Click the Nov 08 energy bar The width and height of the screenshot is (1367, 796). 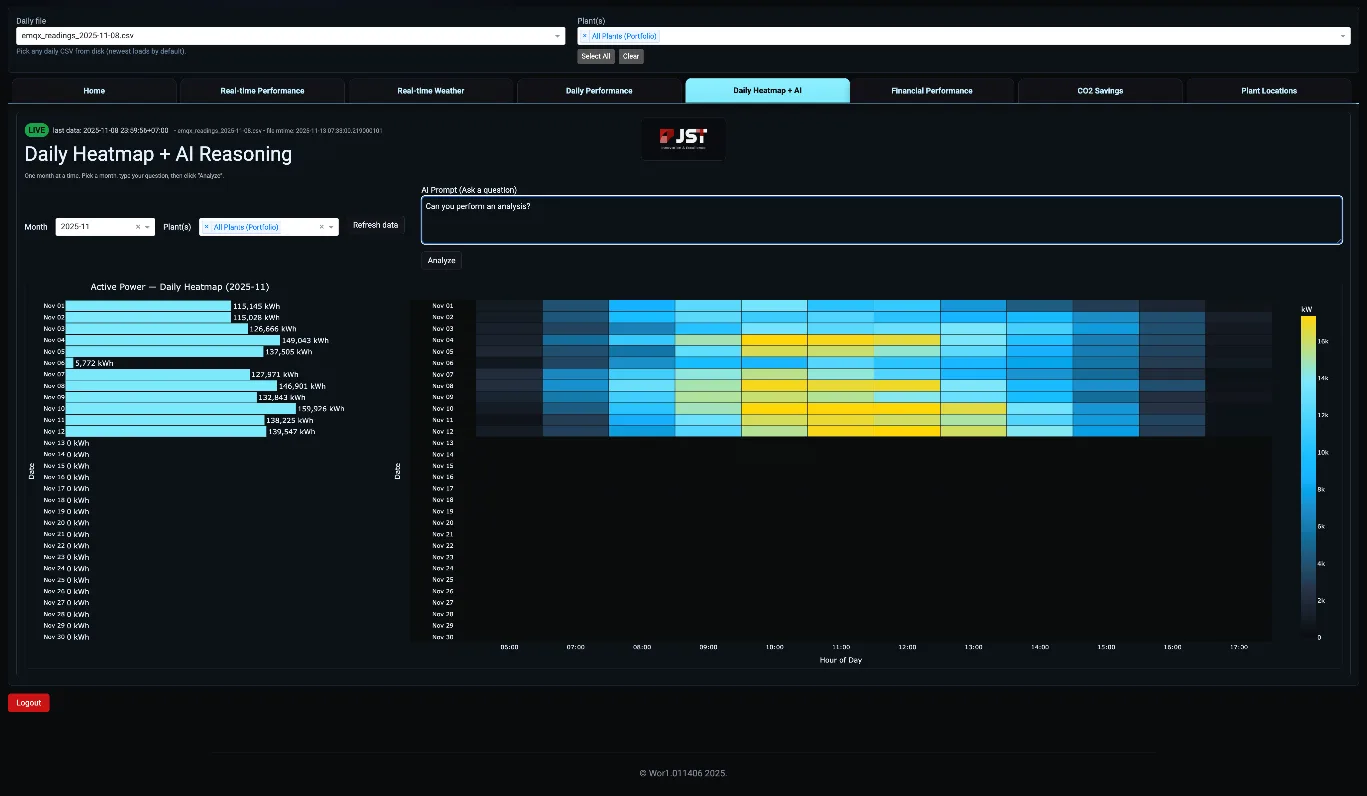point(171,386)
